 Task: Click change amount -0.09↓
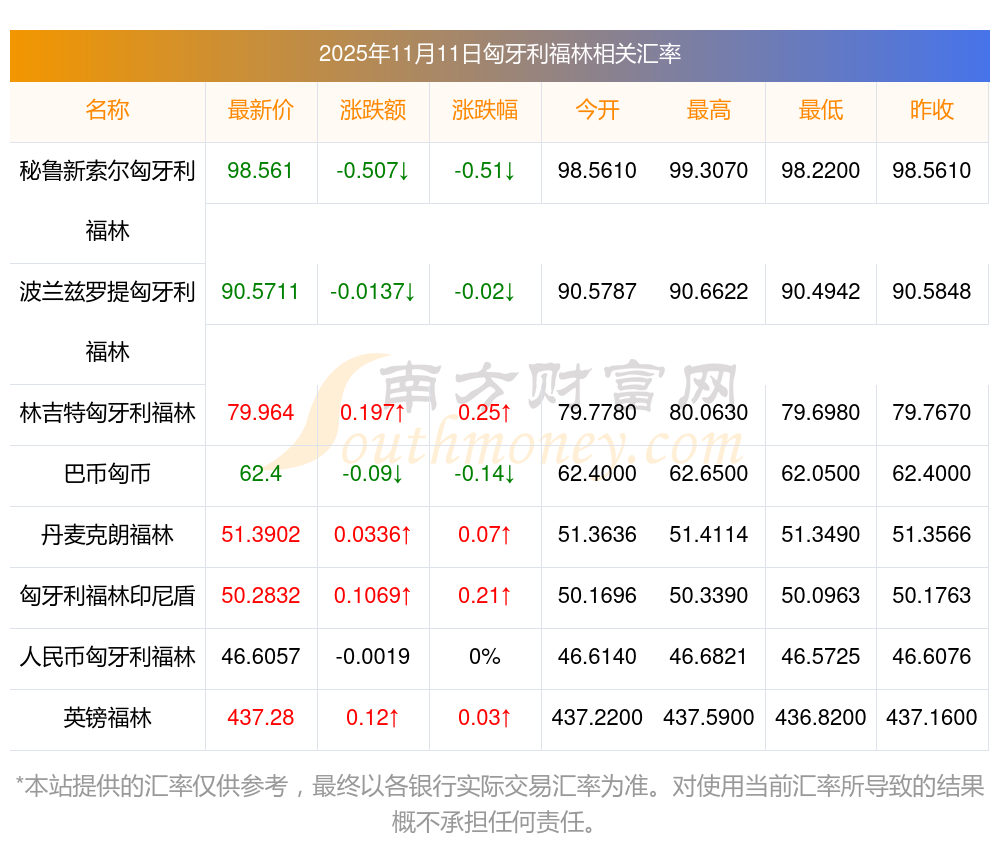pos(373,474)
